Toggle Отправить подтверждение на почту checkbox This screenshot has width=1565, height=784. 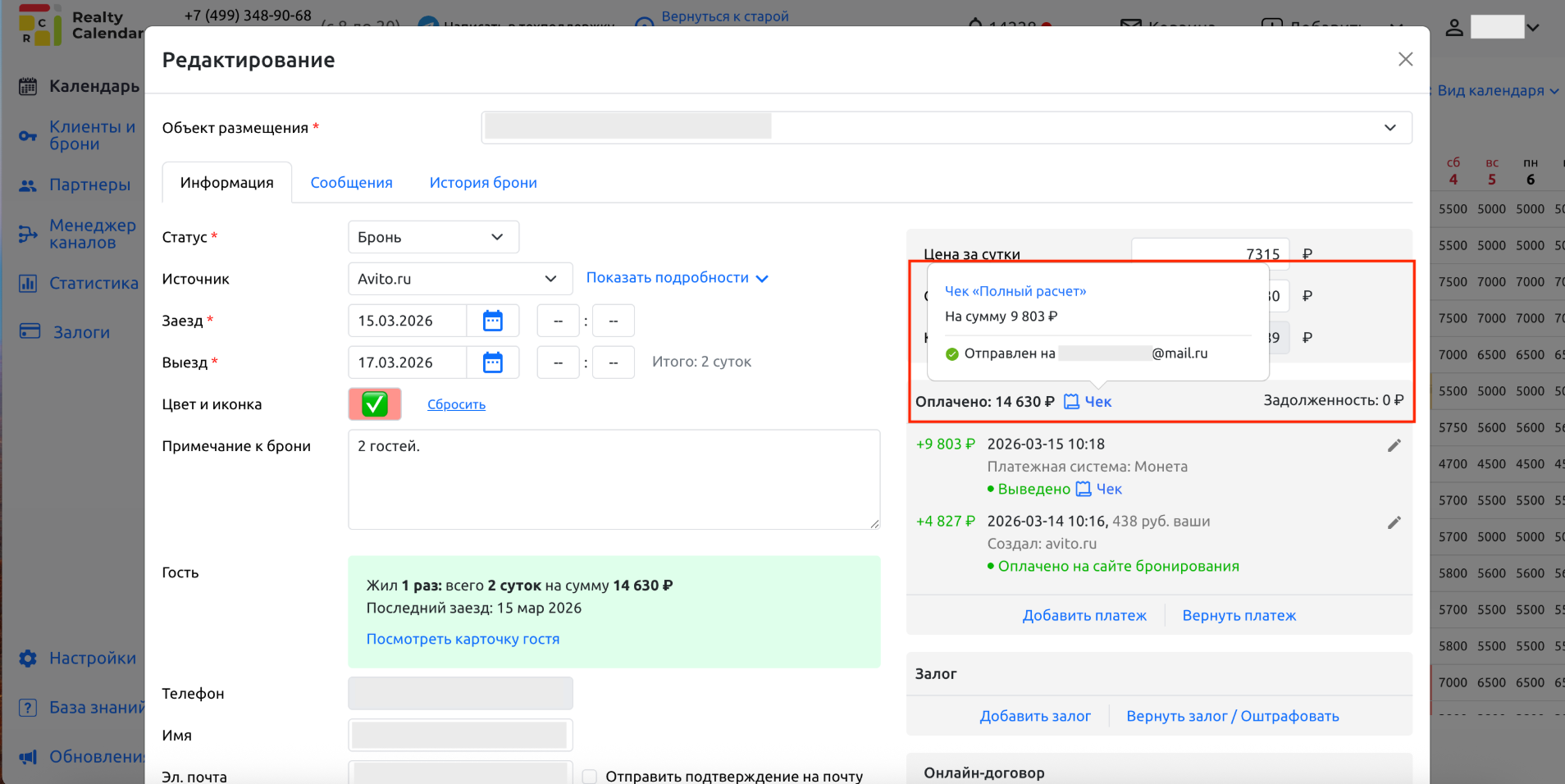tap(589, 777)
